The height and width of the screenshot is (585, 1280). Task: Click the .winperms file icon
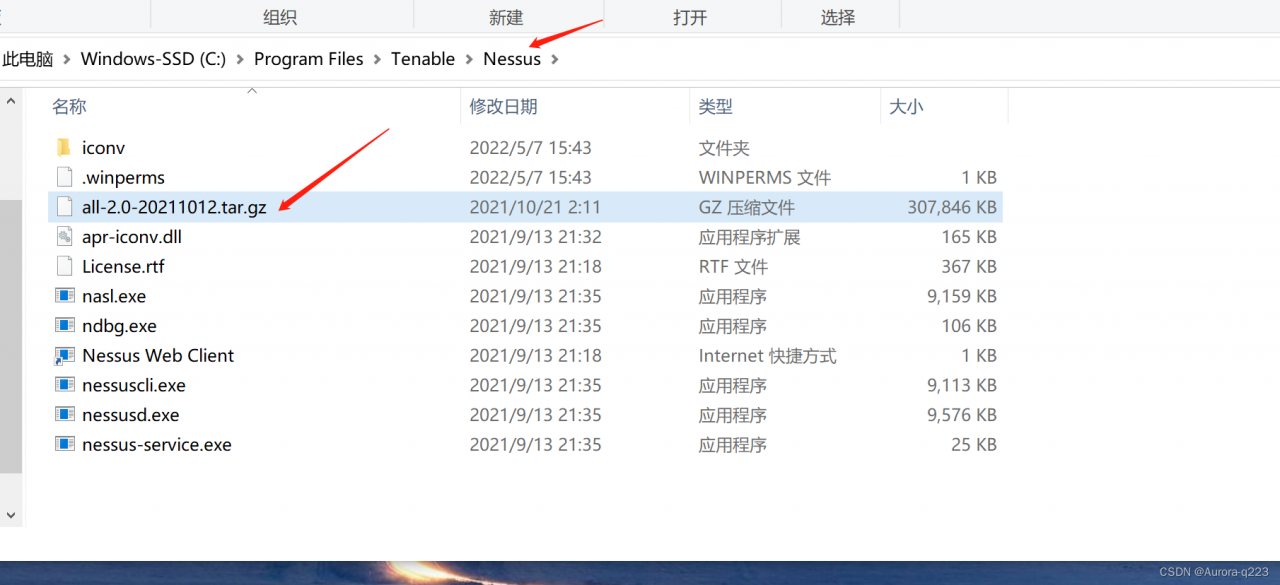[x=65, y=178]
